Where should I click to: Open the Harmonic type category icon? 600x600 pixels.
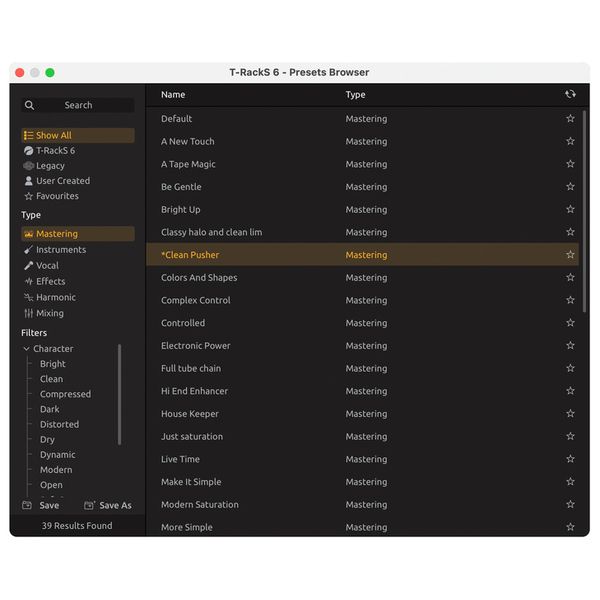coord(28,298)
